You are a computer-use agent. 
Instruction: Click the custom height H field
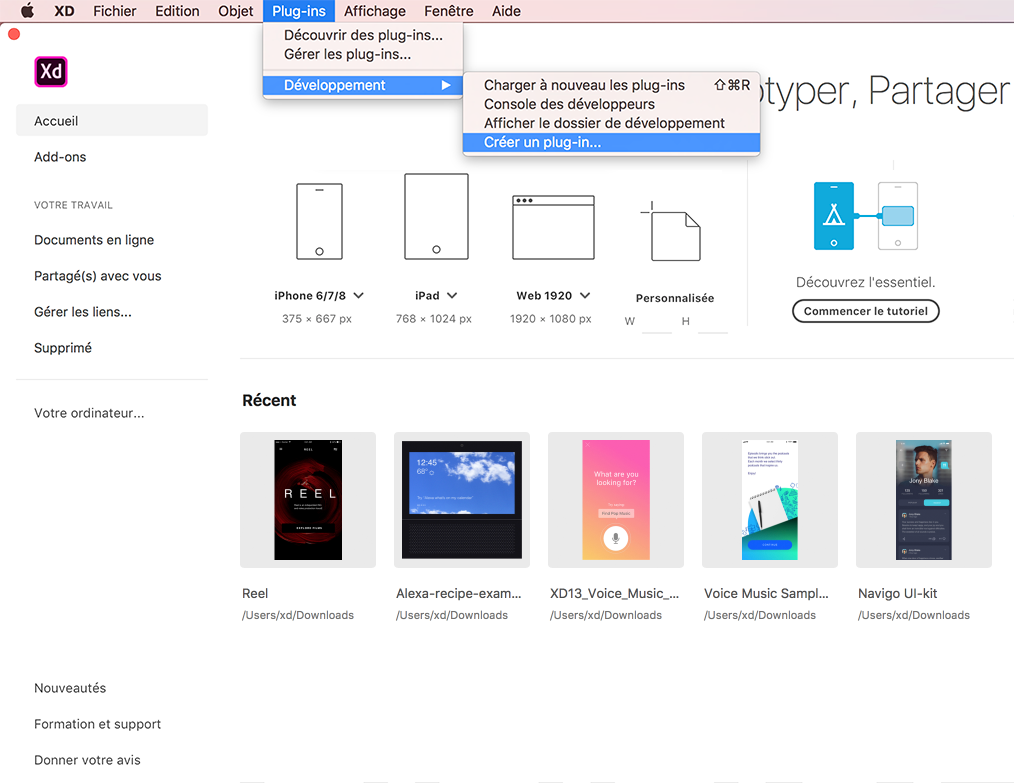click(713, 322)
